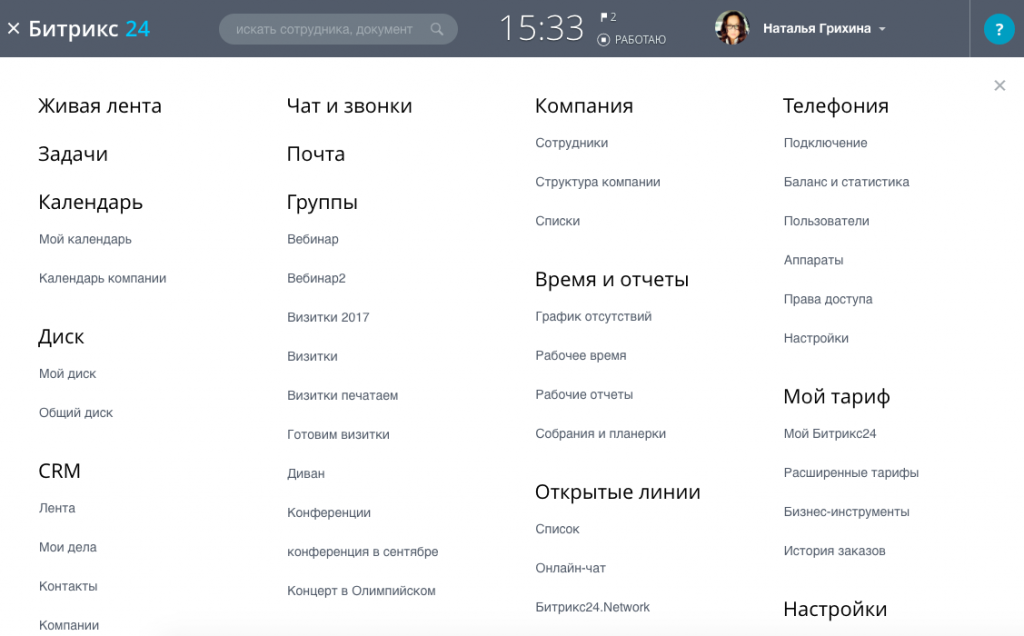
Task: Open Мой календарь link
Action: coord(85,239)
